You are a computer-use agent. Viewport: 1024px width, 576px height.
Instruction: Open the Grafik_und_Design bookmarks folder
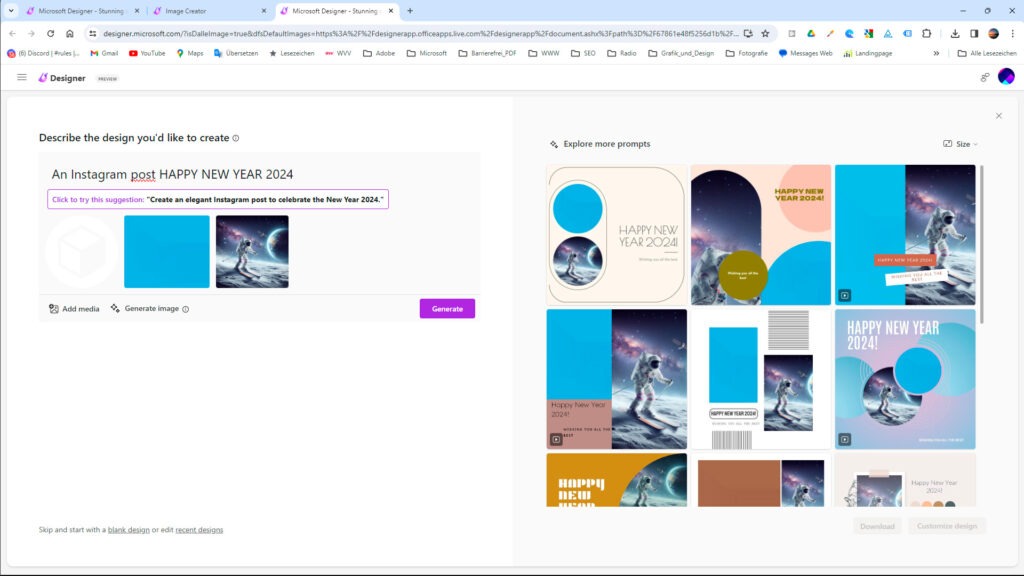681,54
